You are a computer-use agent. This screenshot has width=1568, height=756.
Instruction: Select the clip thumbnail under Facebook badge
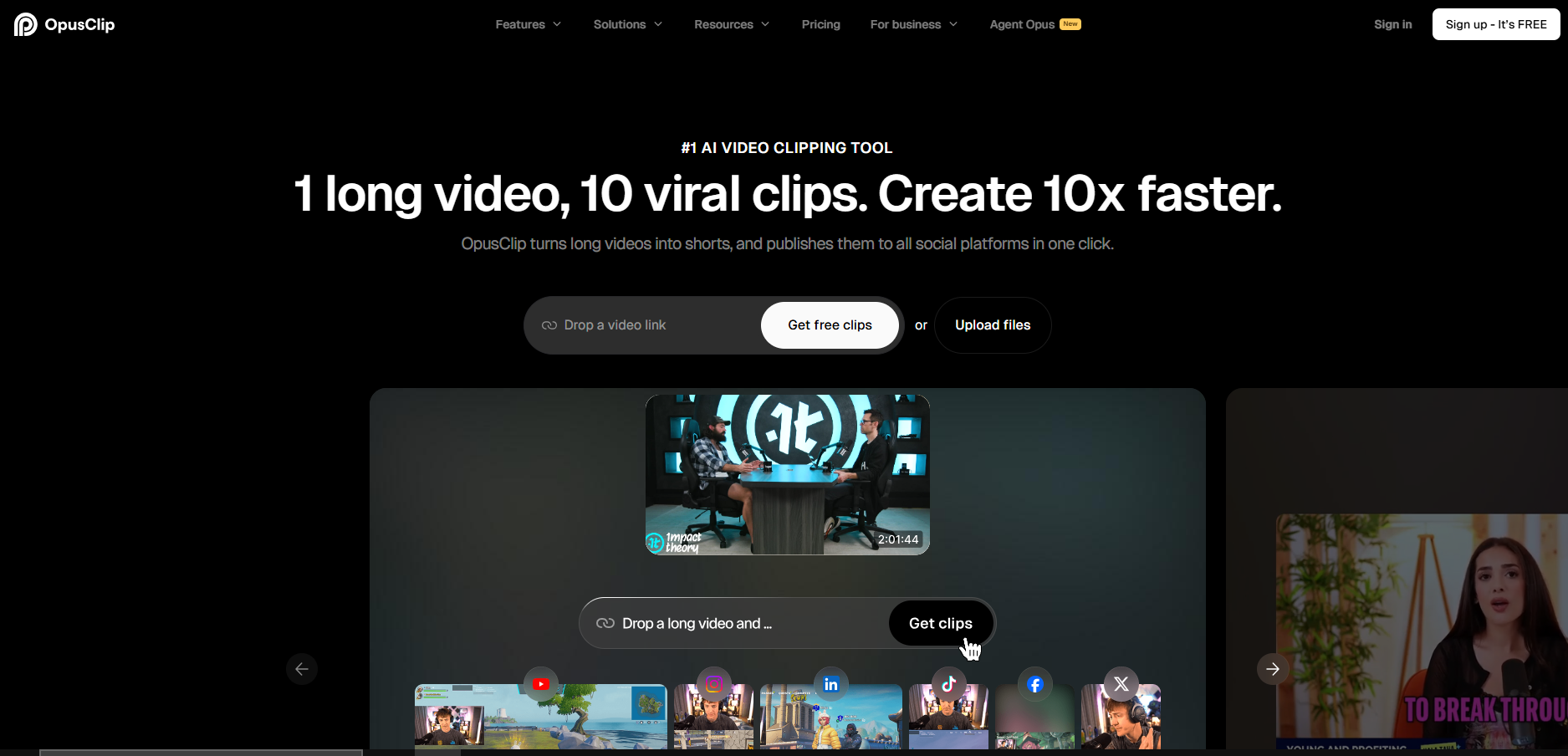[x=1035, y=718]
